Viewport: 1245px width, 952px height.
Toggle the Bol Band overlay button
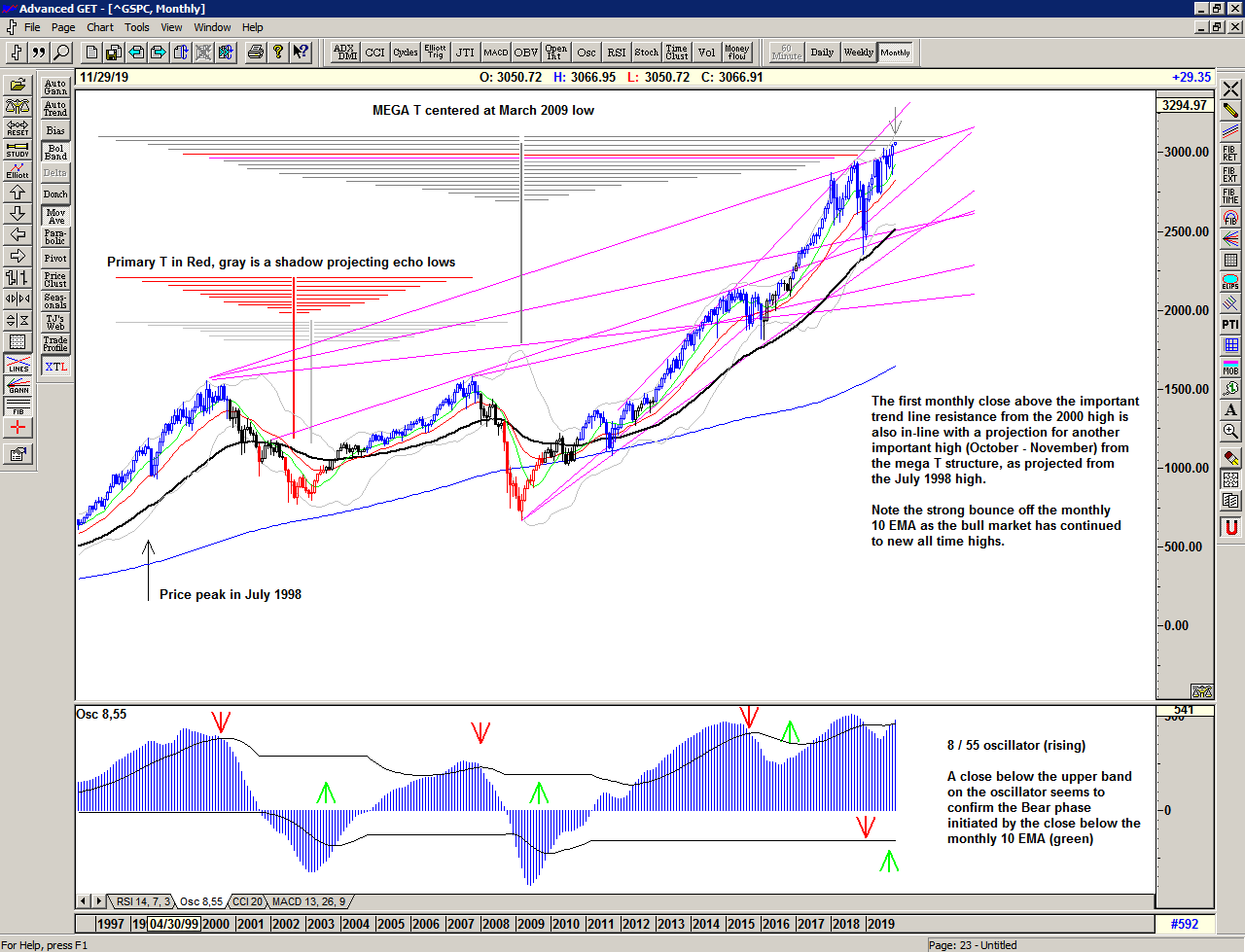(55, 152)
